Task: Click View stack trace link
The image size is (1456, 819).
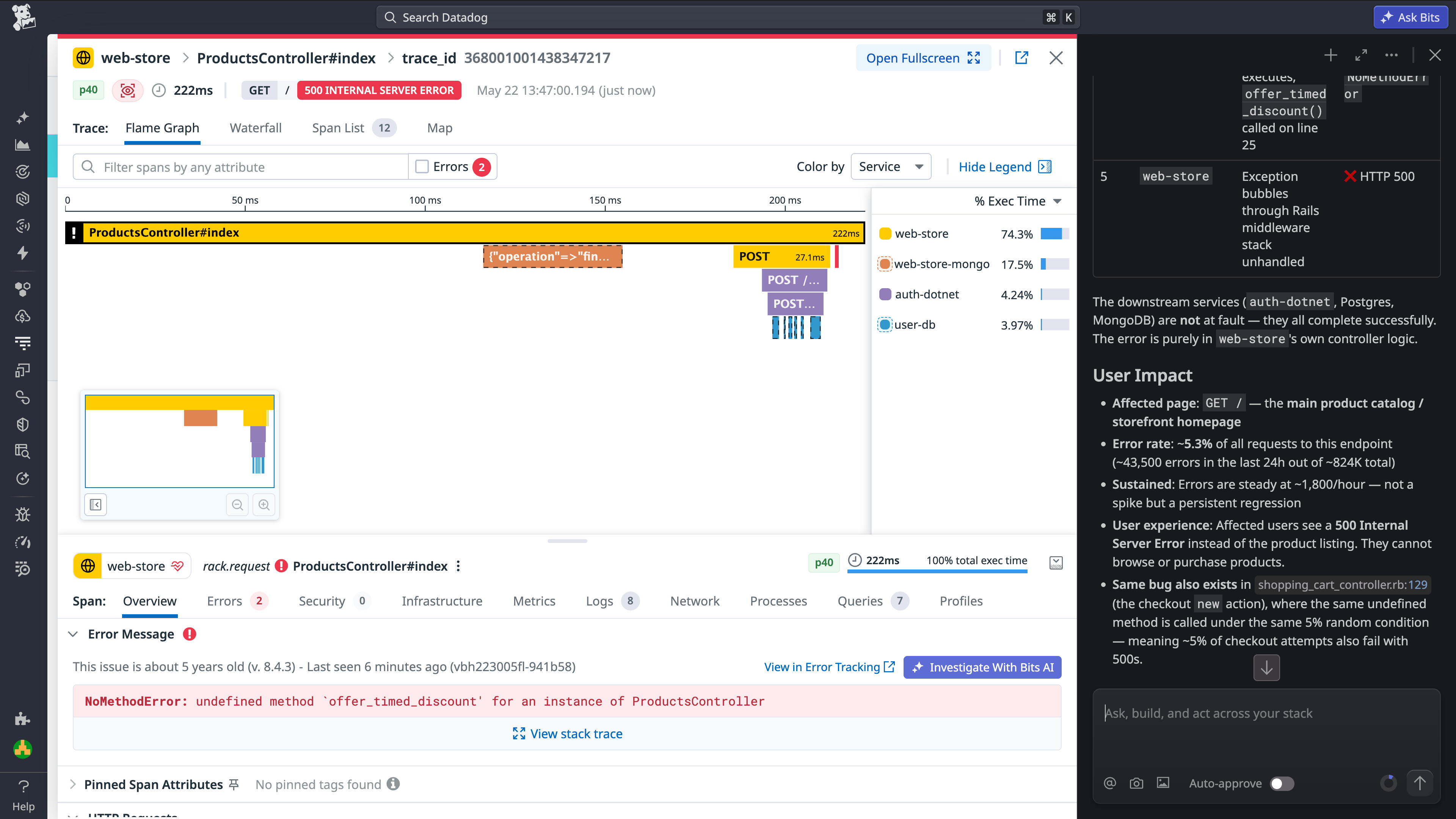Action: coord(567,734)
